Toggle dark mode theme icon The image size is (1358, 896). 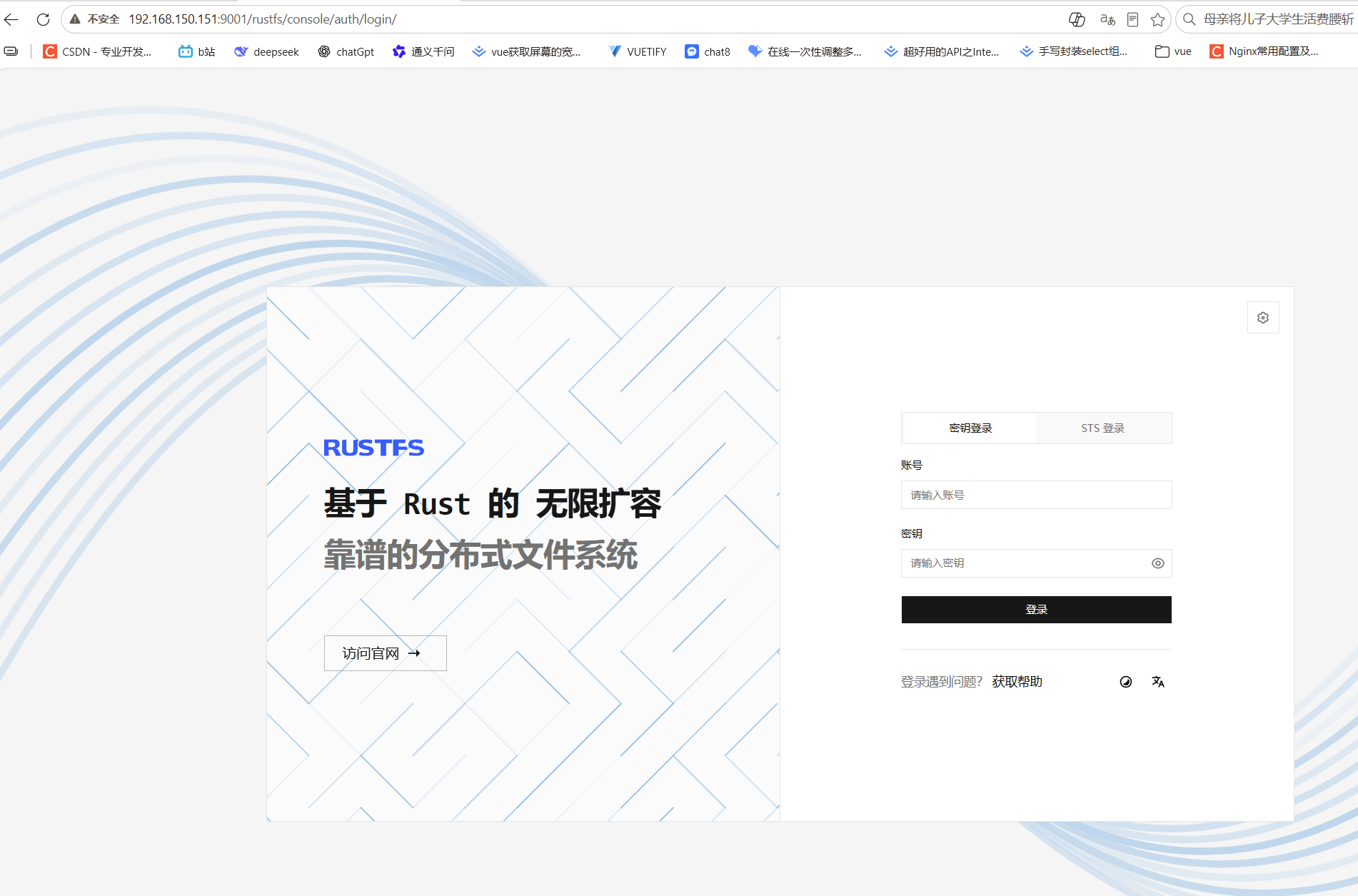[1126, 682]
